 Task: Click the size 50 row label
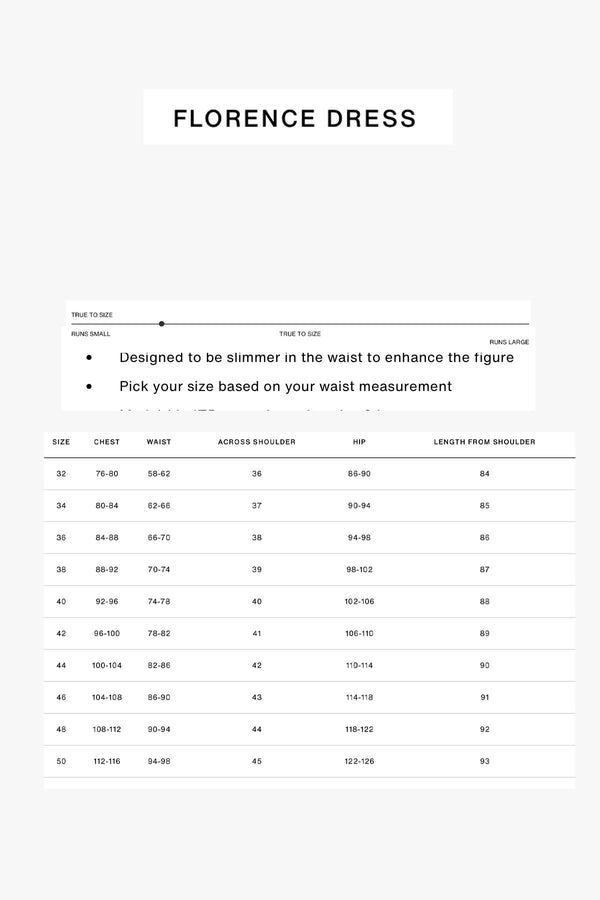[62, 761]
